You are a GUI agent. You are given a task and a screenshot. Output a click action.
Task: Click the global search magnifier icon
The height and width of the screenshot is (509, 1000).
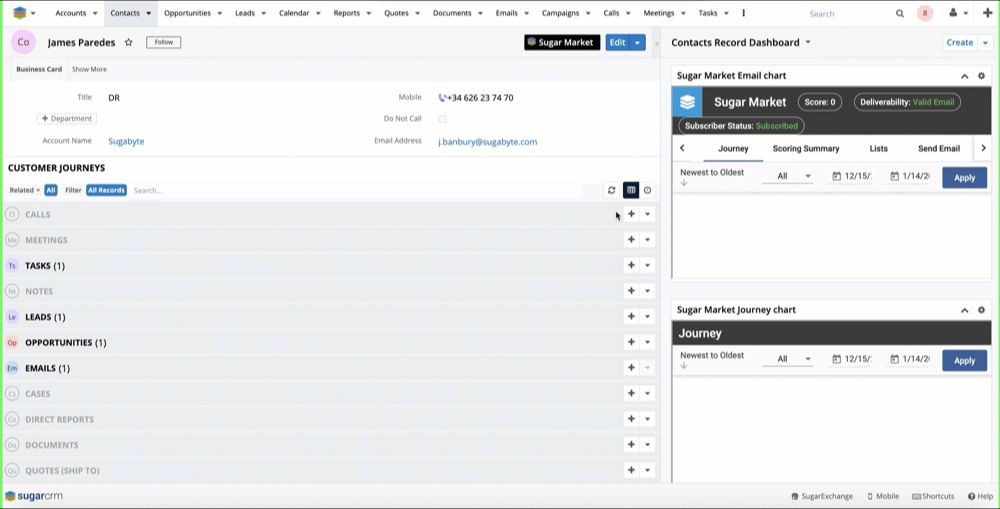point(900,13)
